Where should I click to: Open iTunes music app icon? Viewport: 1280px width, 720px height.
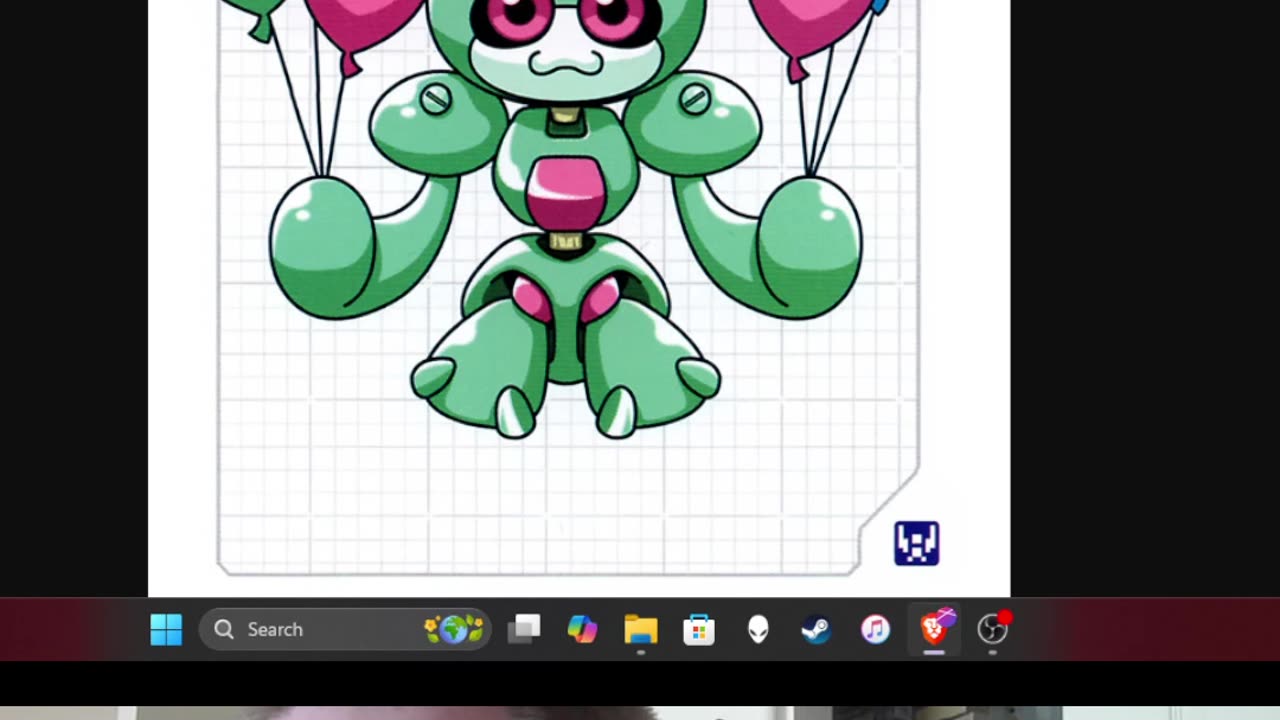point(875,629)
